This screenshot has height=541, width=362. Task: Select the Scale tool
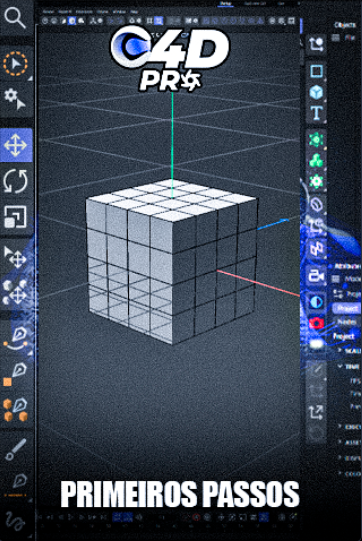[x=15, y=217]
